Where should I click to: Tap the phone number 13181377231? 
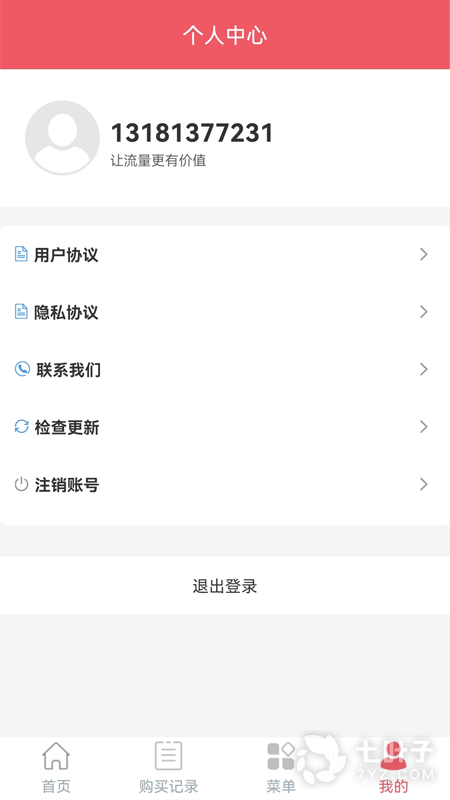192,133
